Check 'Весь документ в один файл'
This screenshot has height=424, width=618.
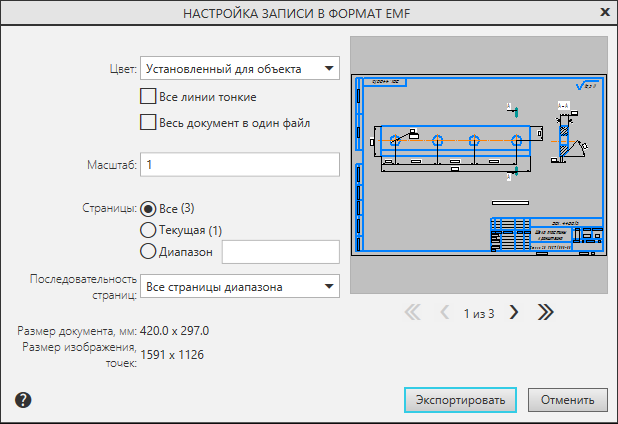tap(148, 124)
